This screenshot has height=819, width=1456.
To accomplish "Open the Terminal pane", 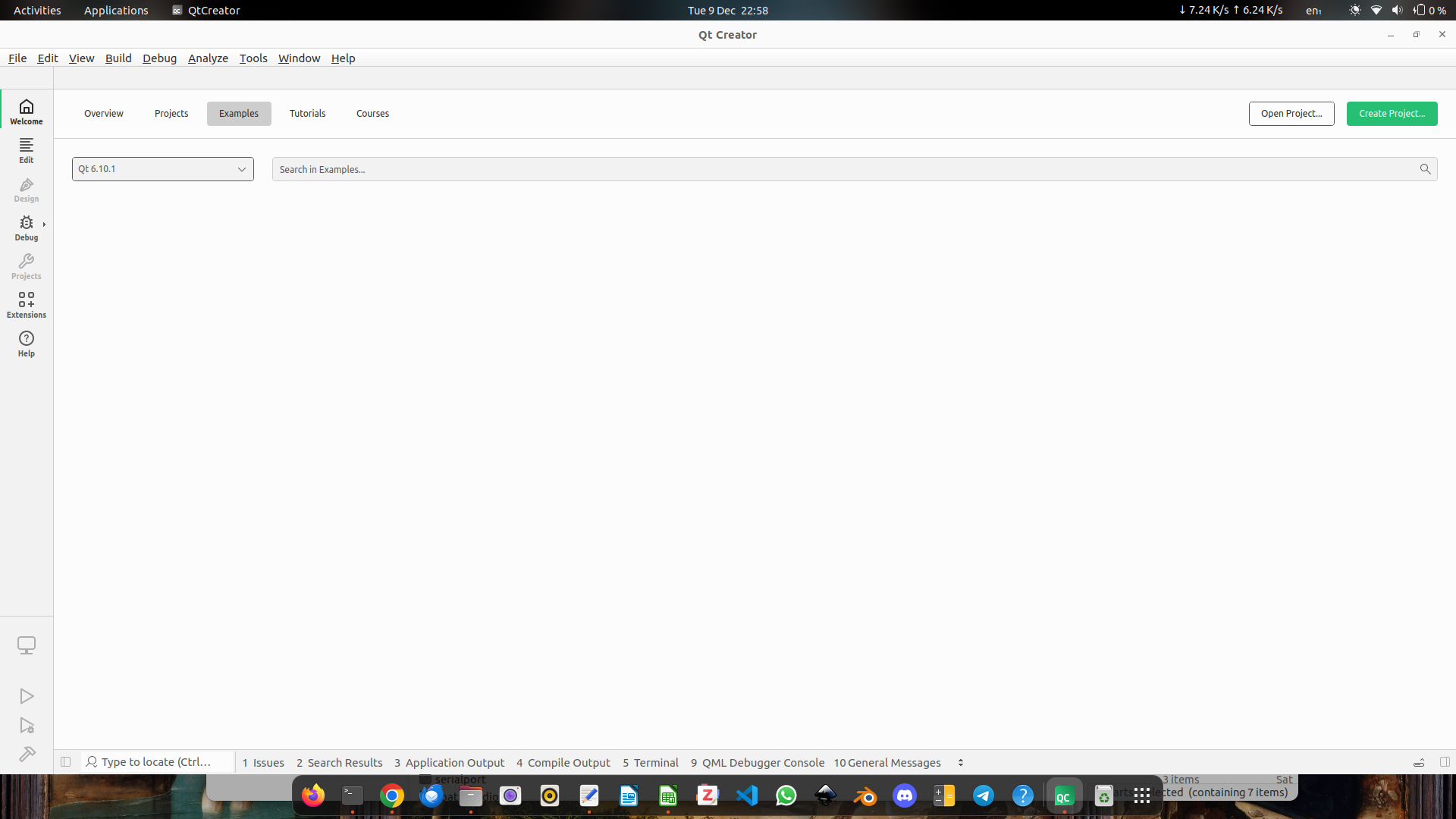I will (x=651, y=763).
